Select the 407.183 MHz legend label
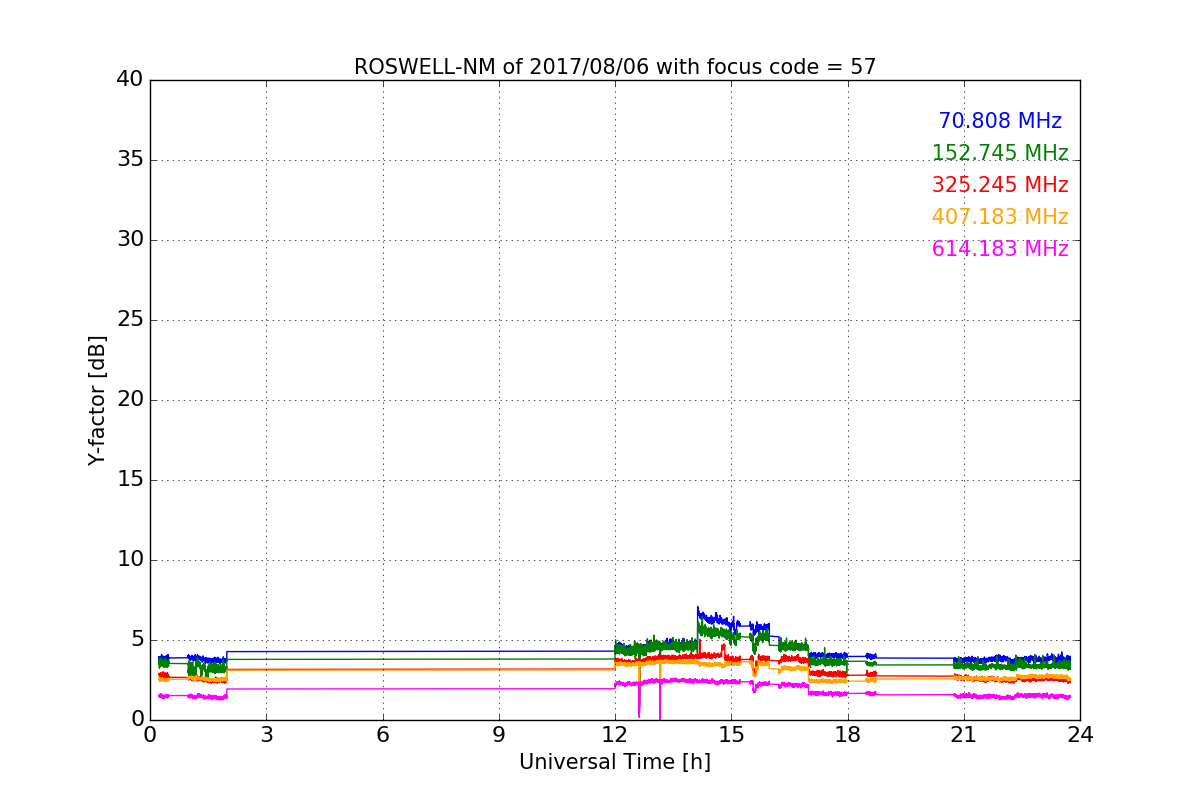 tap(1000, 217)
